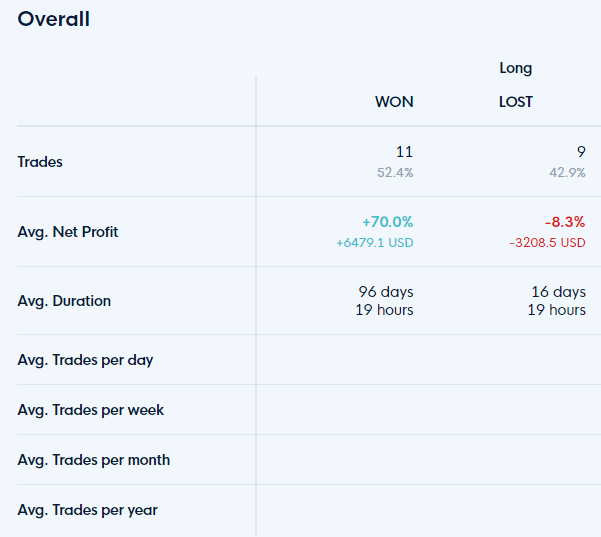Select the Avg. Net Profit row label
This screenshot has height=537, width=601.
[x=68, y=232]
